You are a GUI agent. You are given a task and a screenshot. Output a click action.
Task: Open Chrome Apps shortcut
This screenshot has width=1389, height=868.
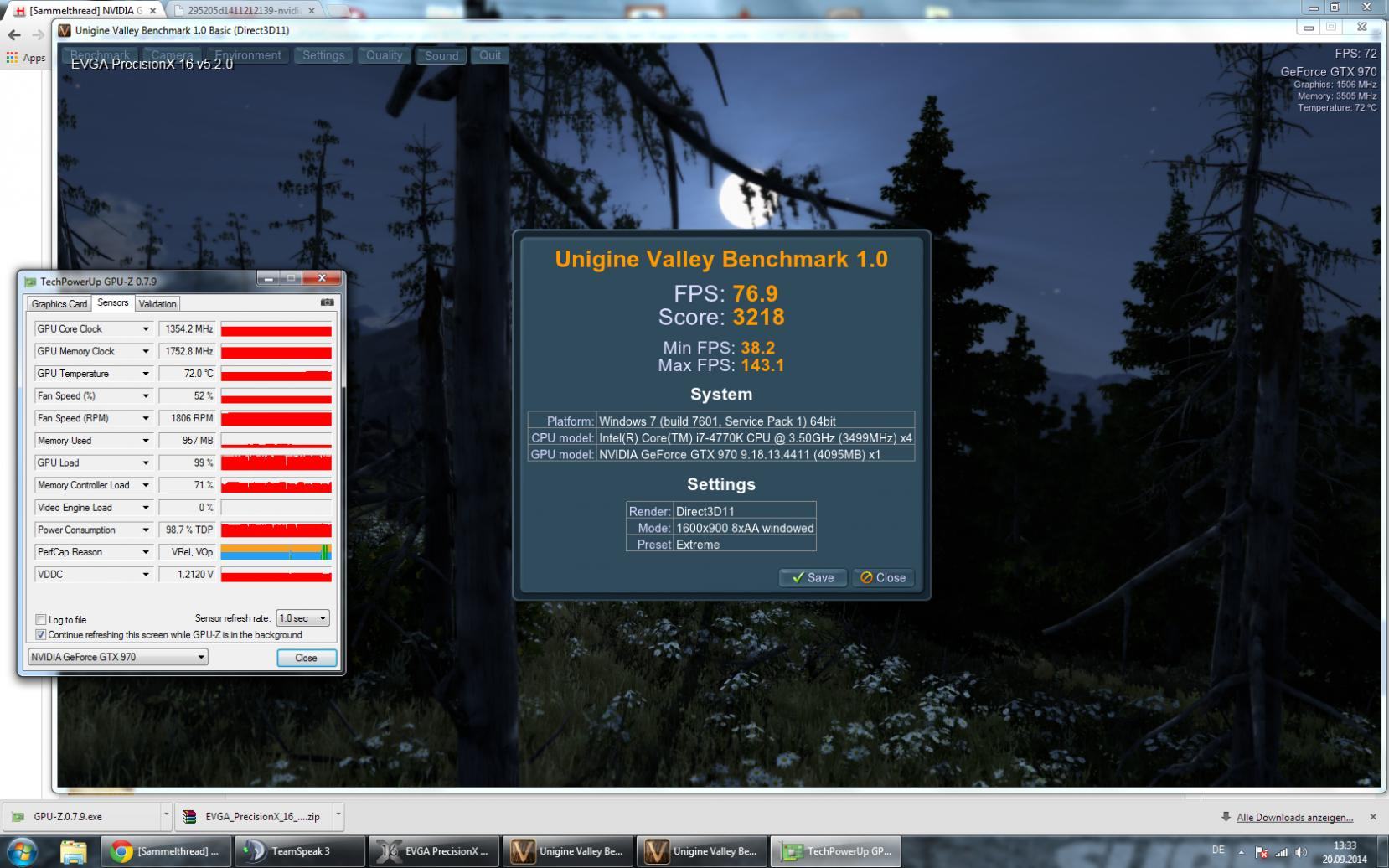(x=26, y=58)
